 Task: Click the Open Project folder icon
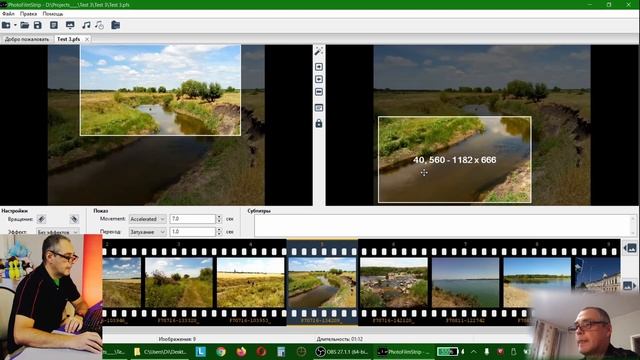(24, 25)
